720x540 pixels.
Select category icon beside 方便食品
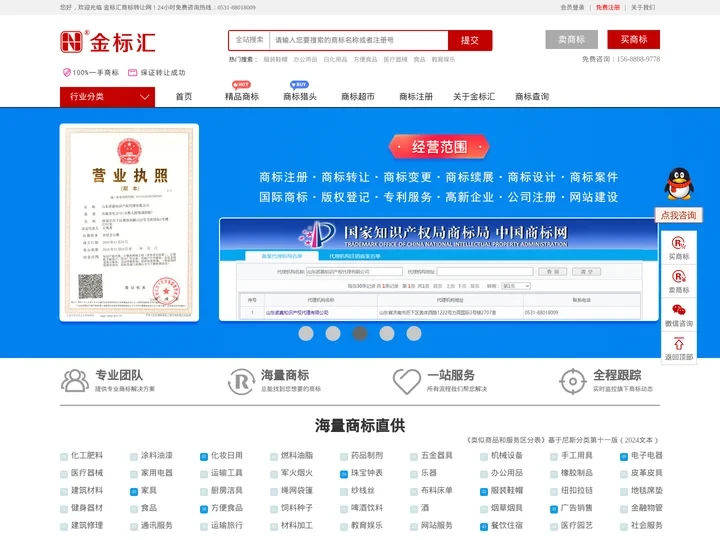[204, 509]
